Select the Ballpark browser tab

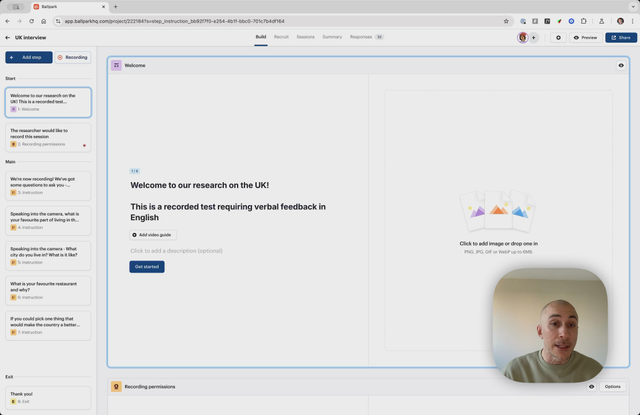(x=68, y=7)
